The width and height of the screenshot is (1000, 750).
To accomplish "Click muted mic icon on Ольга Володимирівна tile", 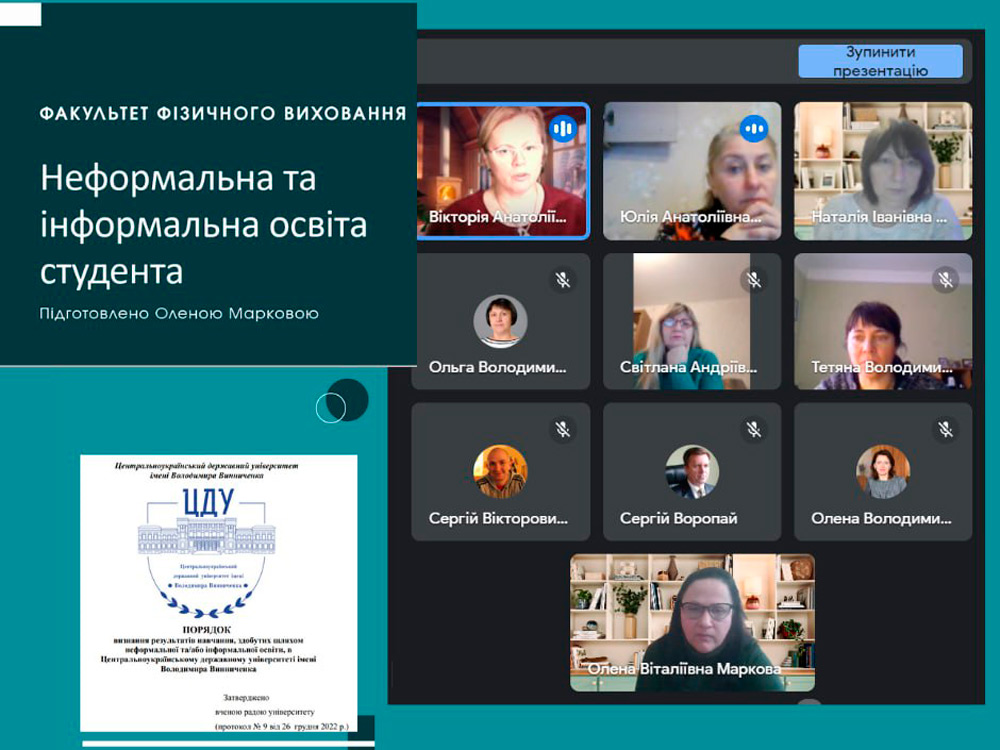I will [x=563, y=279].
